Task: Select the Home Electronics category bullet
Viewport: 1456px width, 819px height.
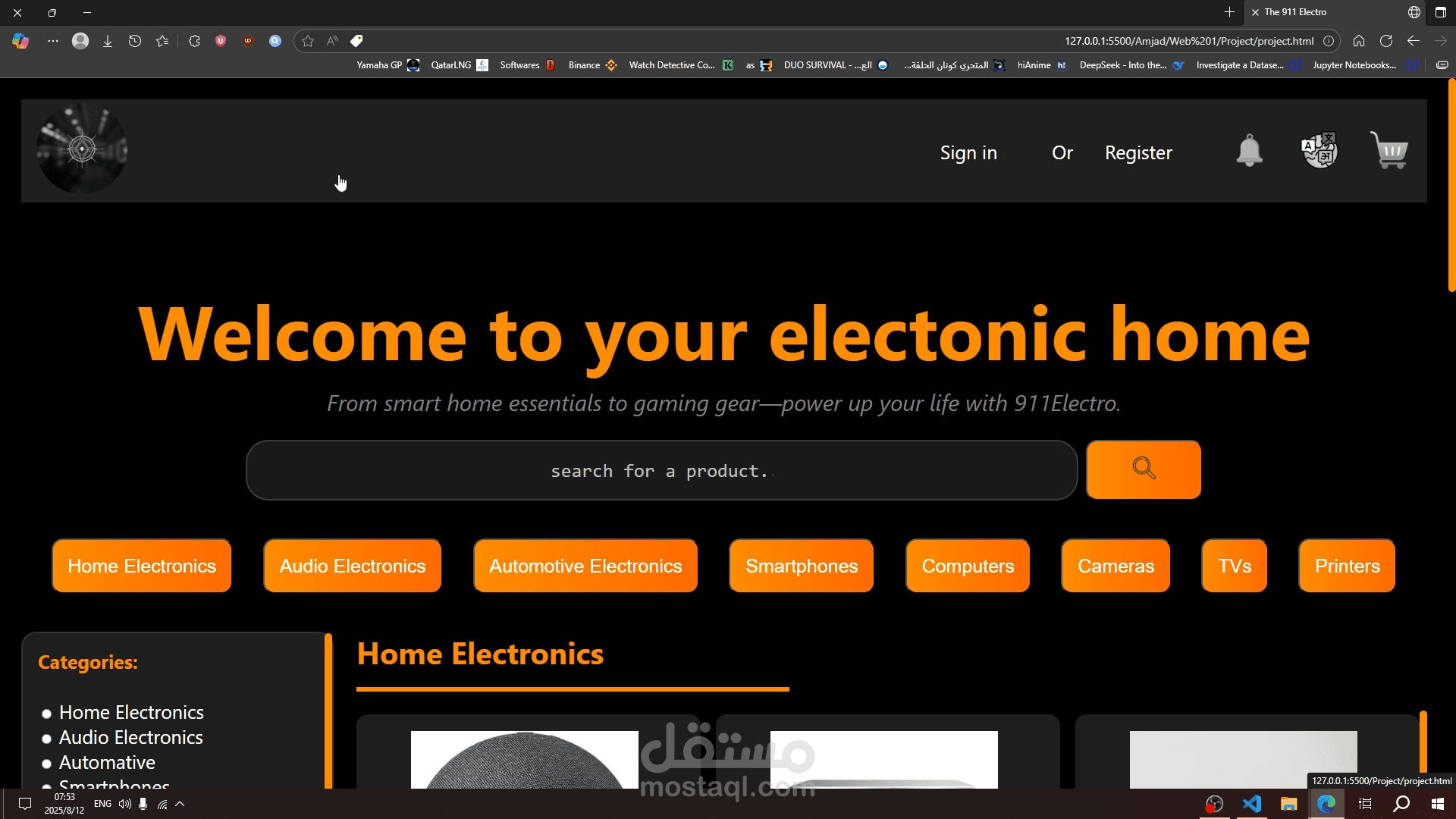Action: point(46,714)
